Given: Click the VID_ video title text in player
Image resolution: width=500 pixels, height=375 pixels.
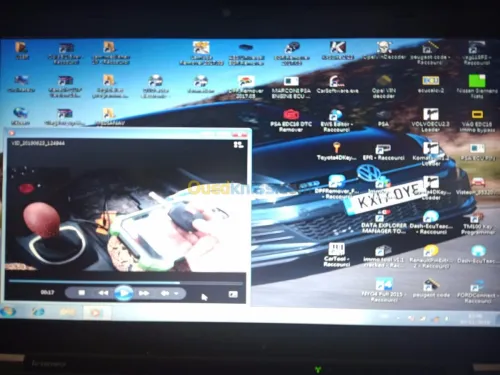Looking at the screenshot, I should click(x=38, y=143).
